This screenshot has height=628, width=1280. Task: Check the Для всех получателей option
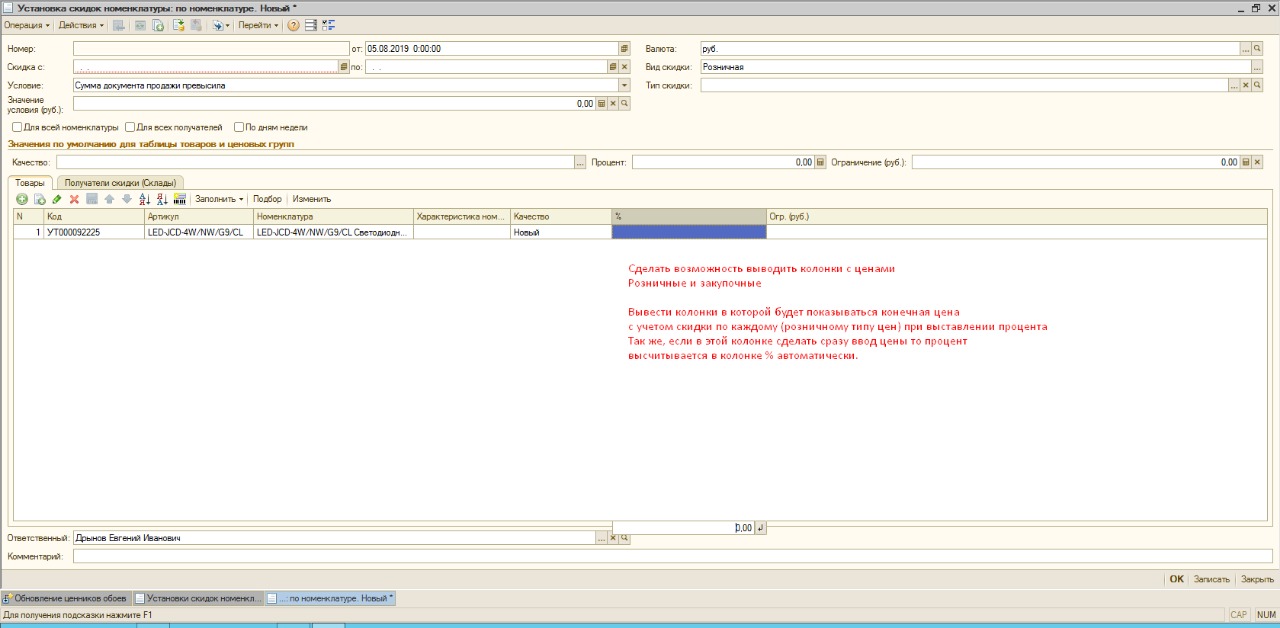tap(130, 128)
